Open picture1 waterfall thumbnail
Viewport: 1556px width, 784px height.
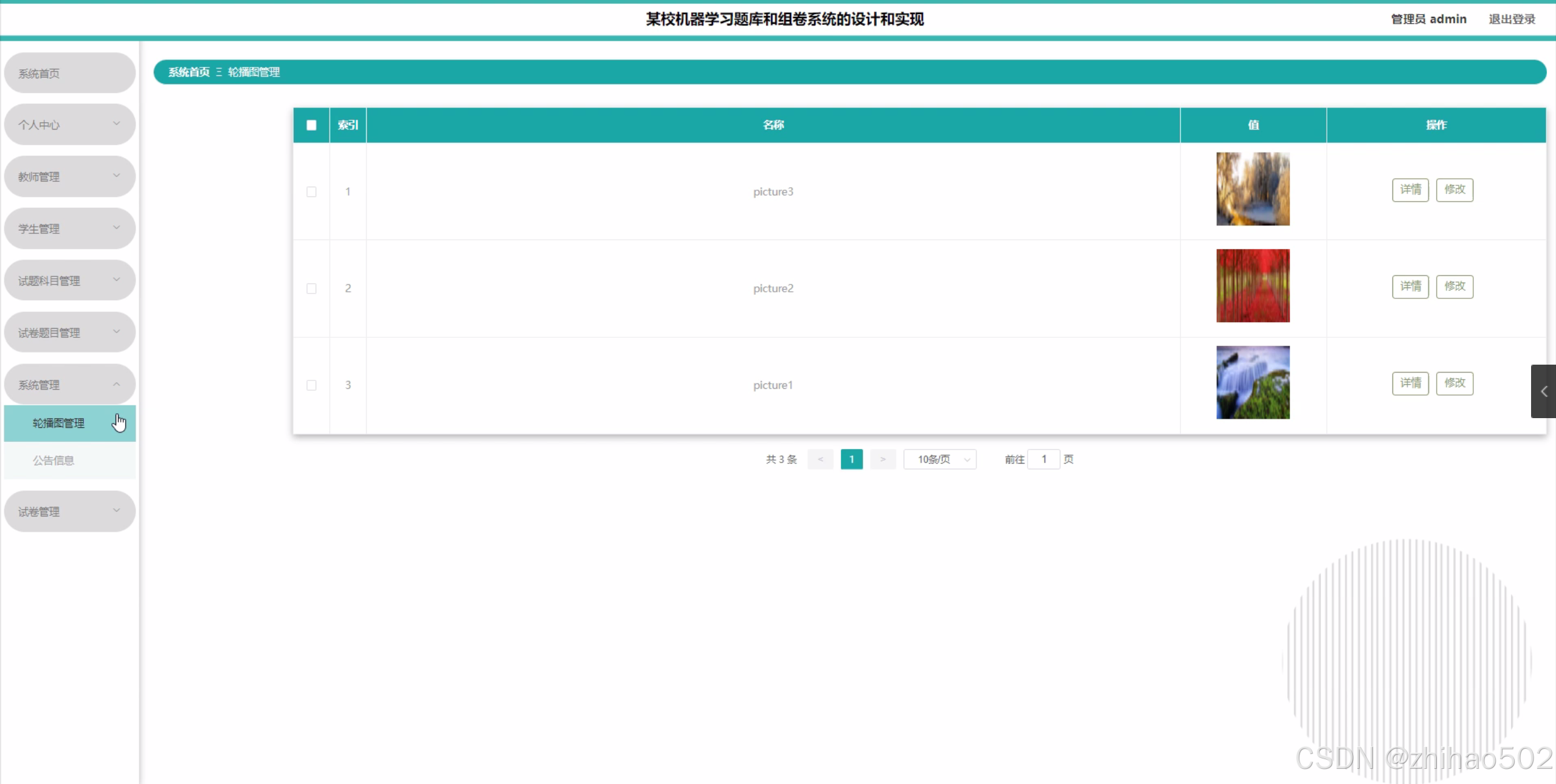coord(1253,382)
